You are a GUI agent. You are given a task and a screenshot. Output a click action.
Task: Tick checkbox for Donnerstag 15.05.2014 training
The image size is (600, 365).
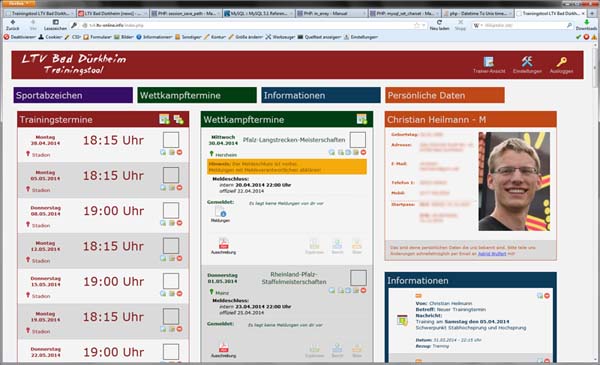click(x=171, y=281)
